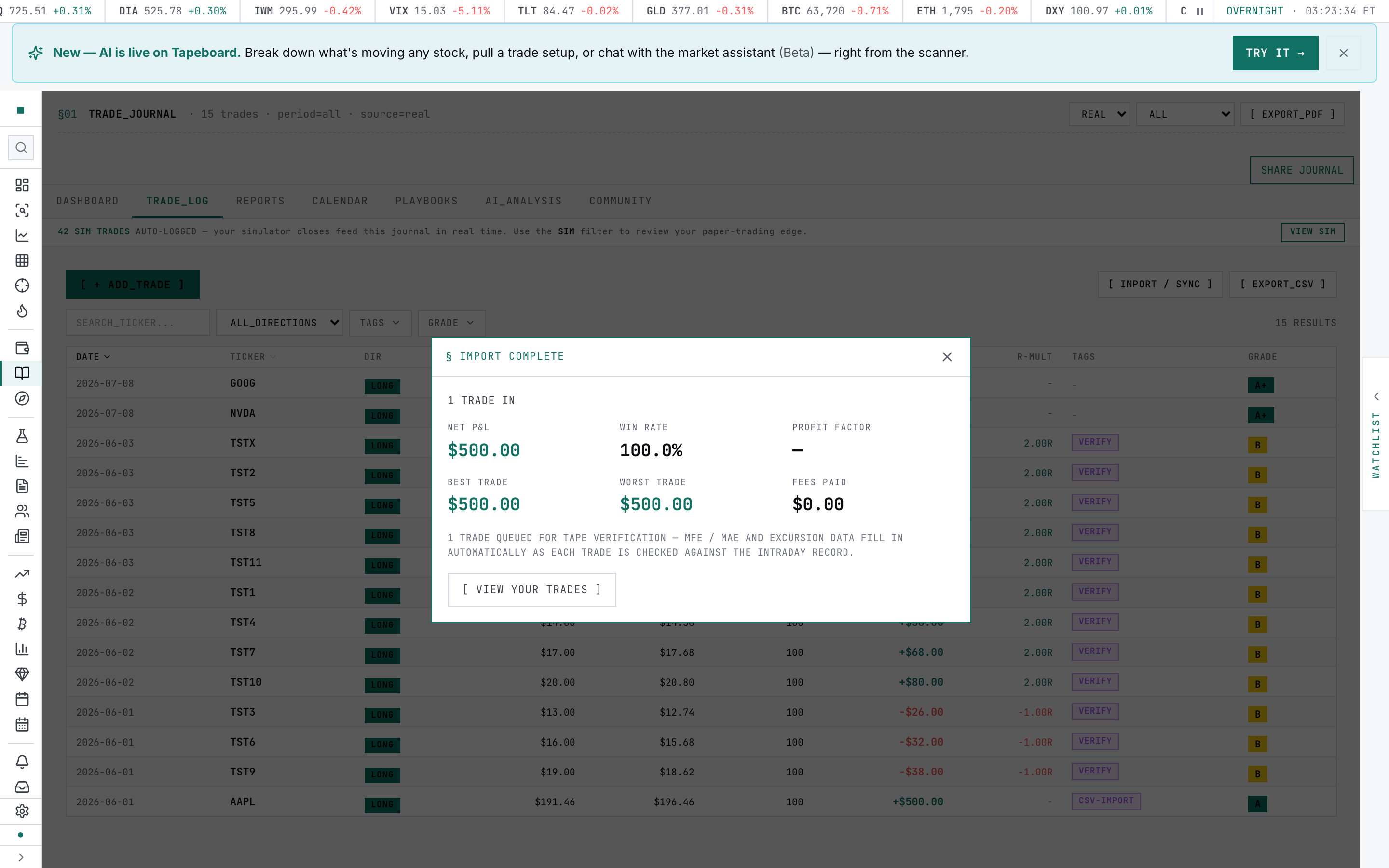Click the TRY IT button in banner
Viewport: 1389px width, 868px height.
pos(1275,53)
